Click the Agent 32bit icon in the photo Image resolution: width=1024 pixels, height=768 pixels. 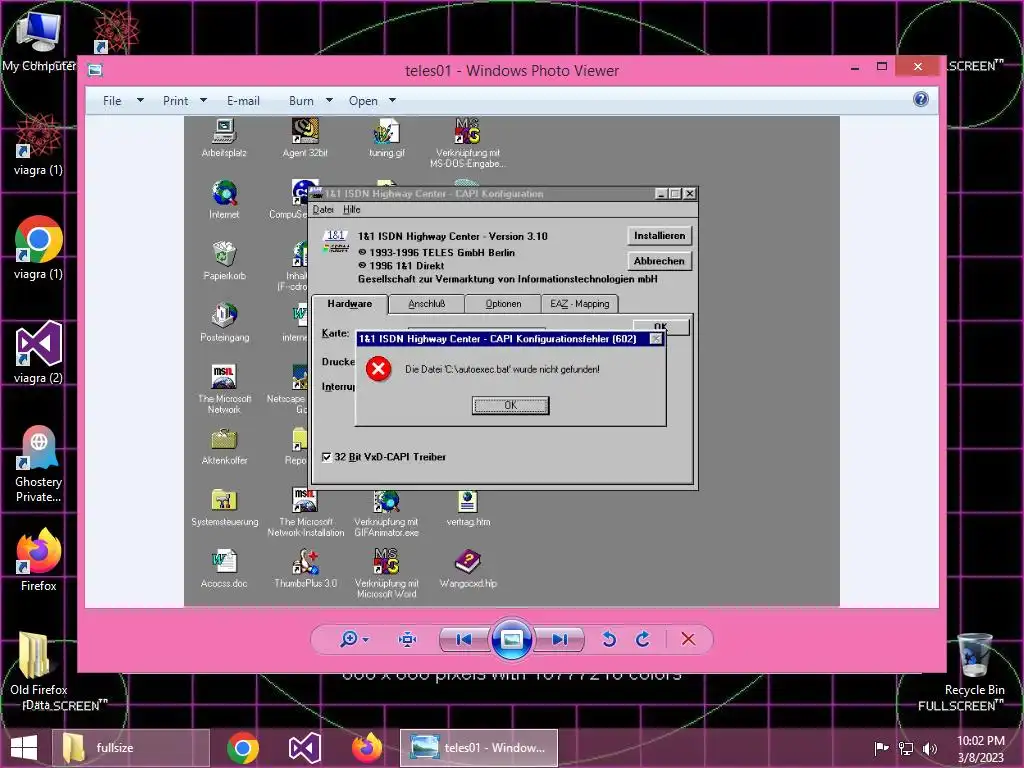point(305,137)
